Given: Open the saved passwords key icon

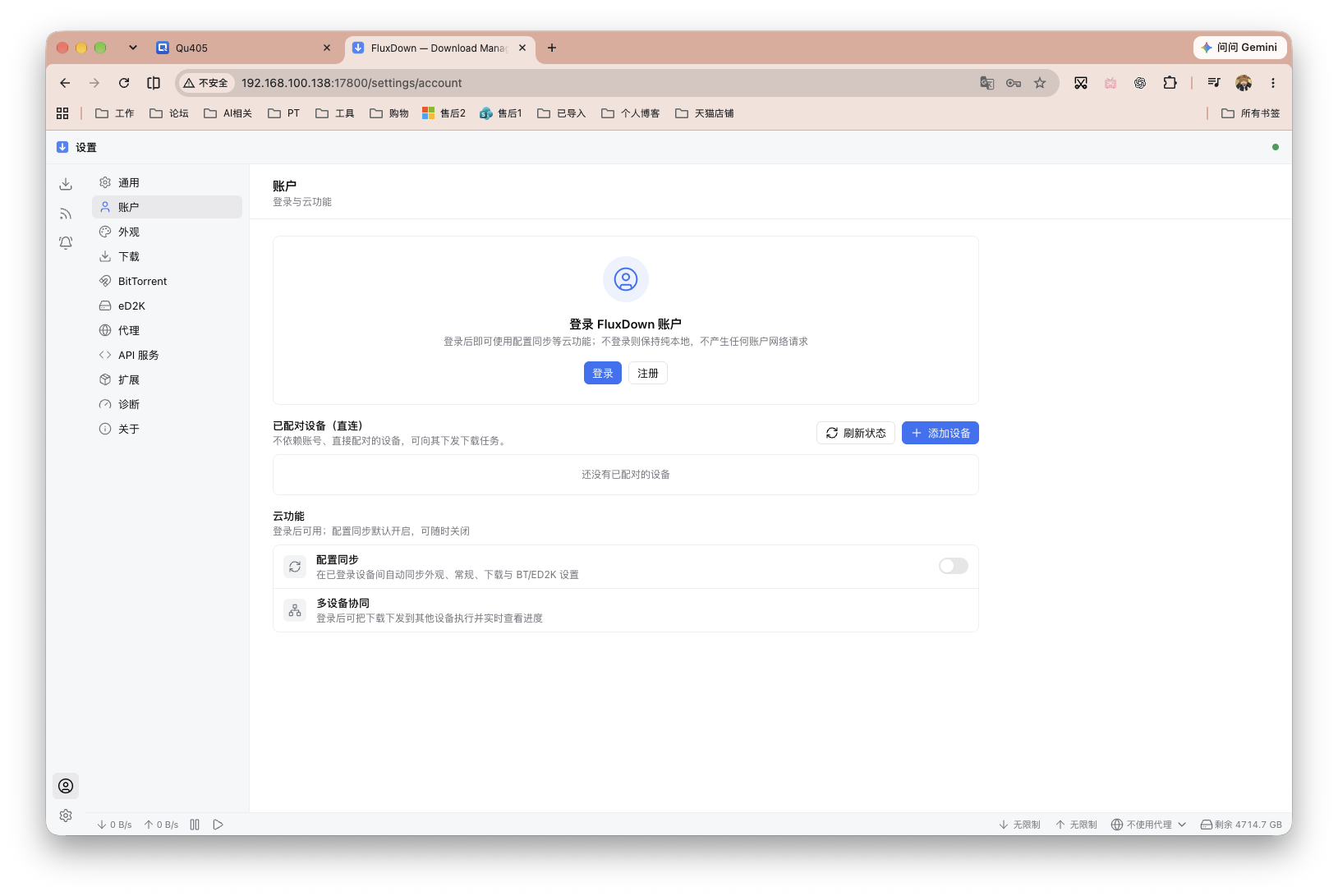Looking at the screenshot, I should coord(1014,83).
